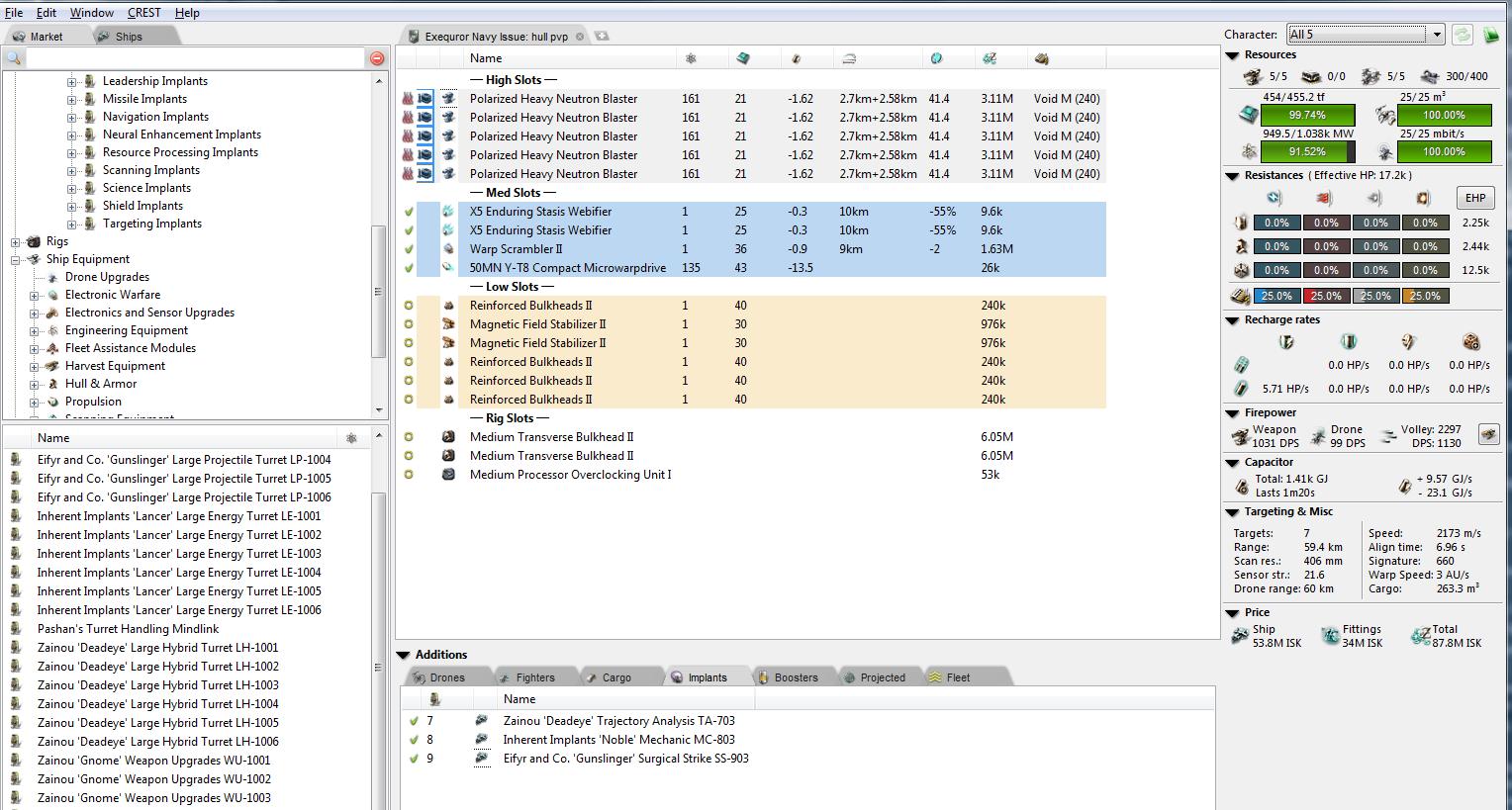Click the CPU icon beside 99.74% bar
Viewport: 1512px width, 810px height.
1249,116
